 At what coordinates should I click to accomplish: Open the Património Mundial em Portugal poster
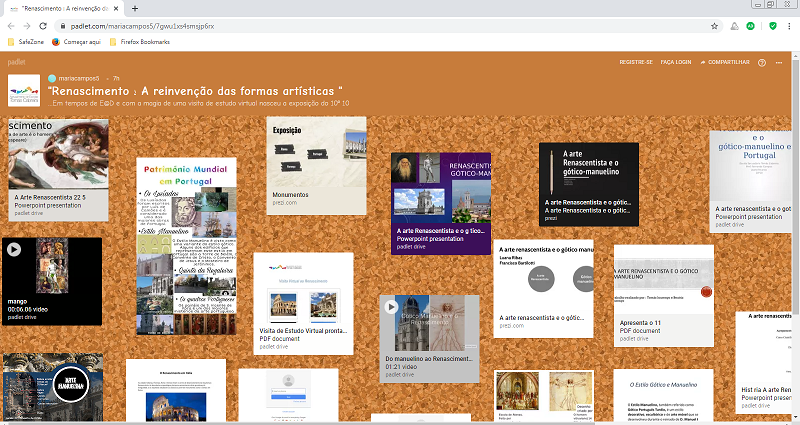tap(186, 246)
